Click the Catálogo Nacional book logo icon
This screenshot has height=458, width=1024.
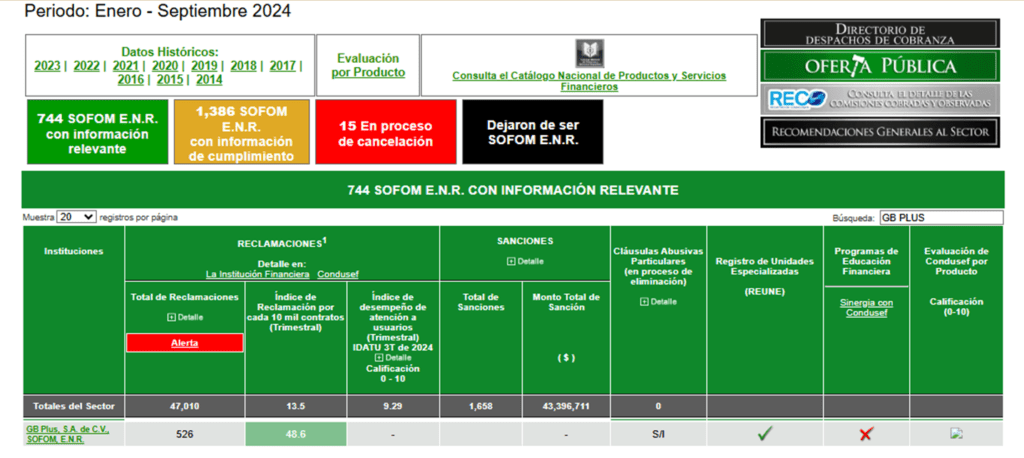[589, 55]
